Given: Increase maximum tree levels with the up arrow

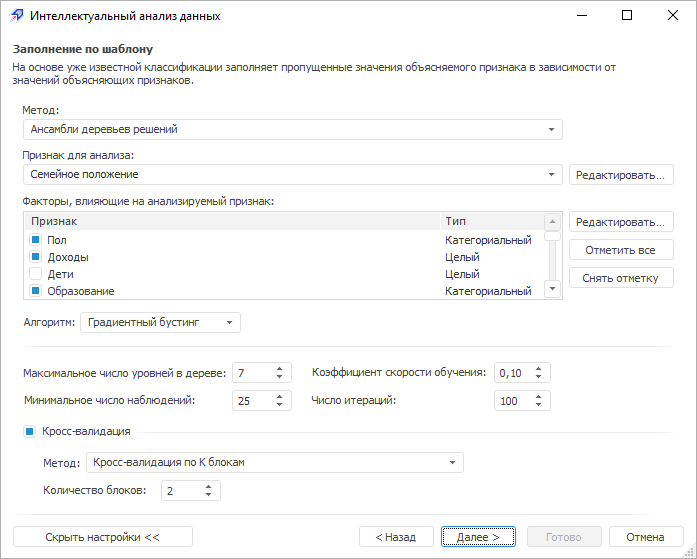Looking at the screenshot, I should click(x=280, y=368).
